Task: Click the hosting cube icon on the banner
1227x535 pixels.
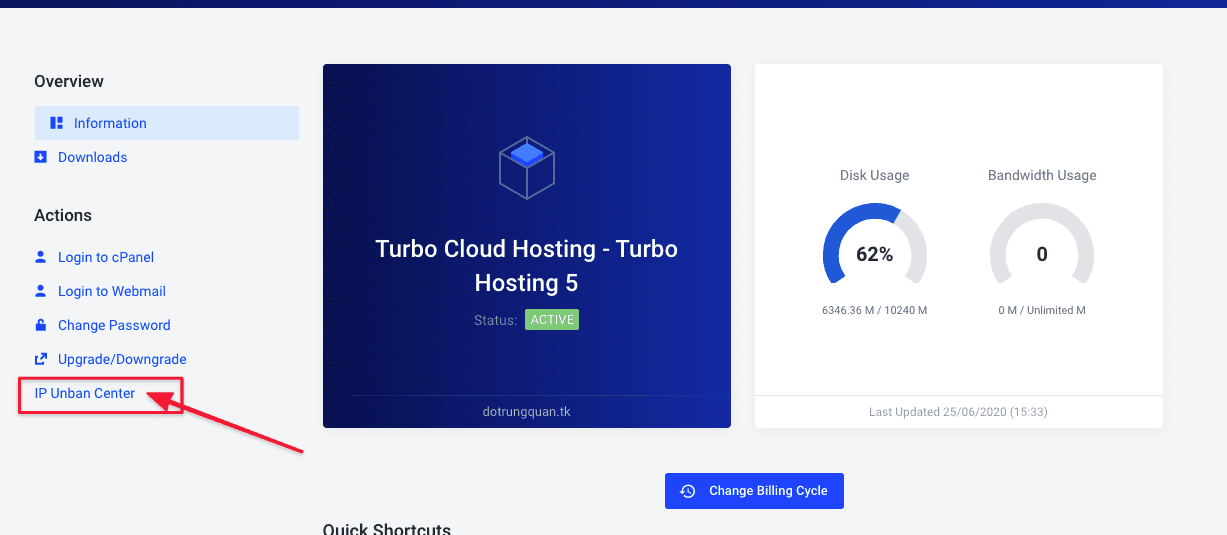Action: pos(526,167)
